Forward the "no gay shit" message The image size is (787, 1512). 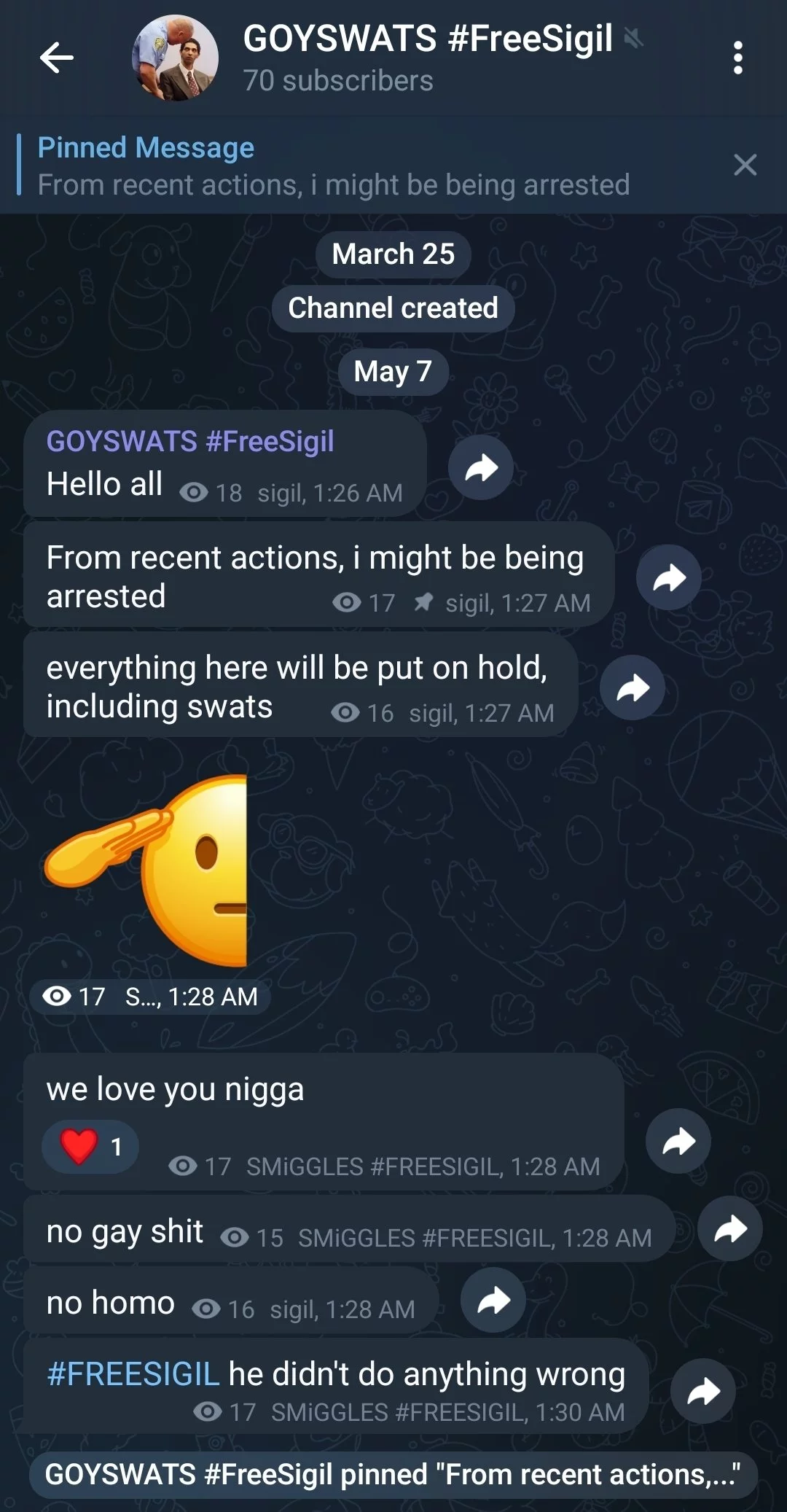(730, 1228)
